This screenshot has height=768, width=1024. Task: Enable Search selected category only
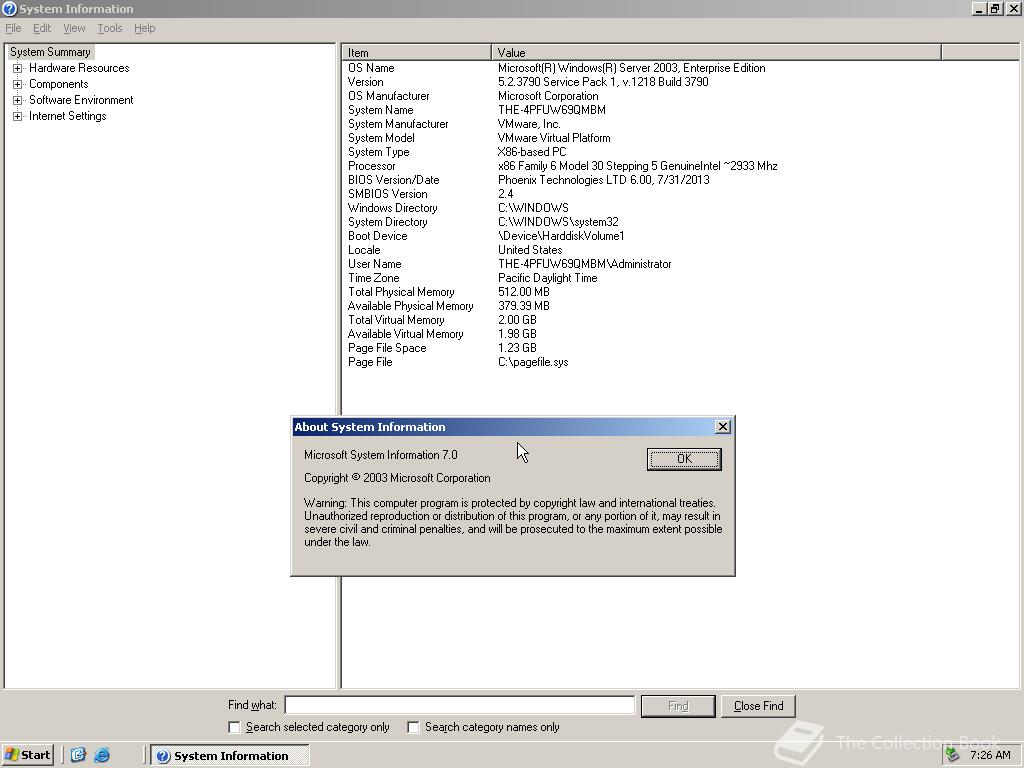click(234, 727)
